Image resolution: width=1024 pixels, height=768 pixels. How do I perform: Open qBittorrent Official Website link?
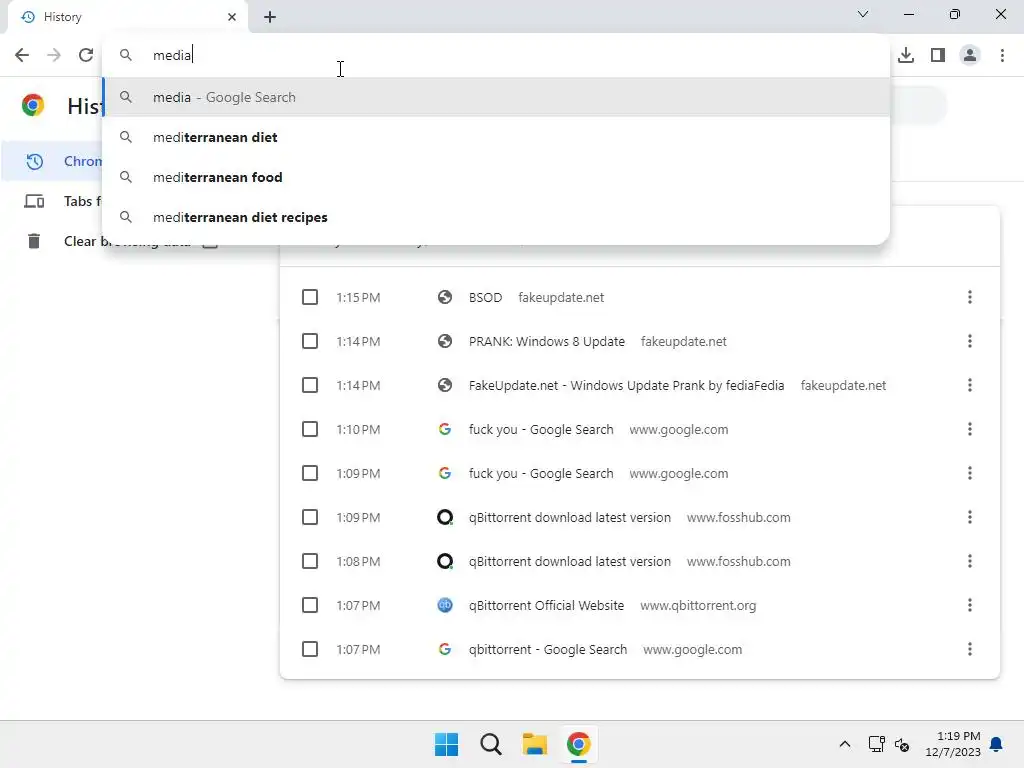coord(546,605)
